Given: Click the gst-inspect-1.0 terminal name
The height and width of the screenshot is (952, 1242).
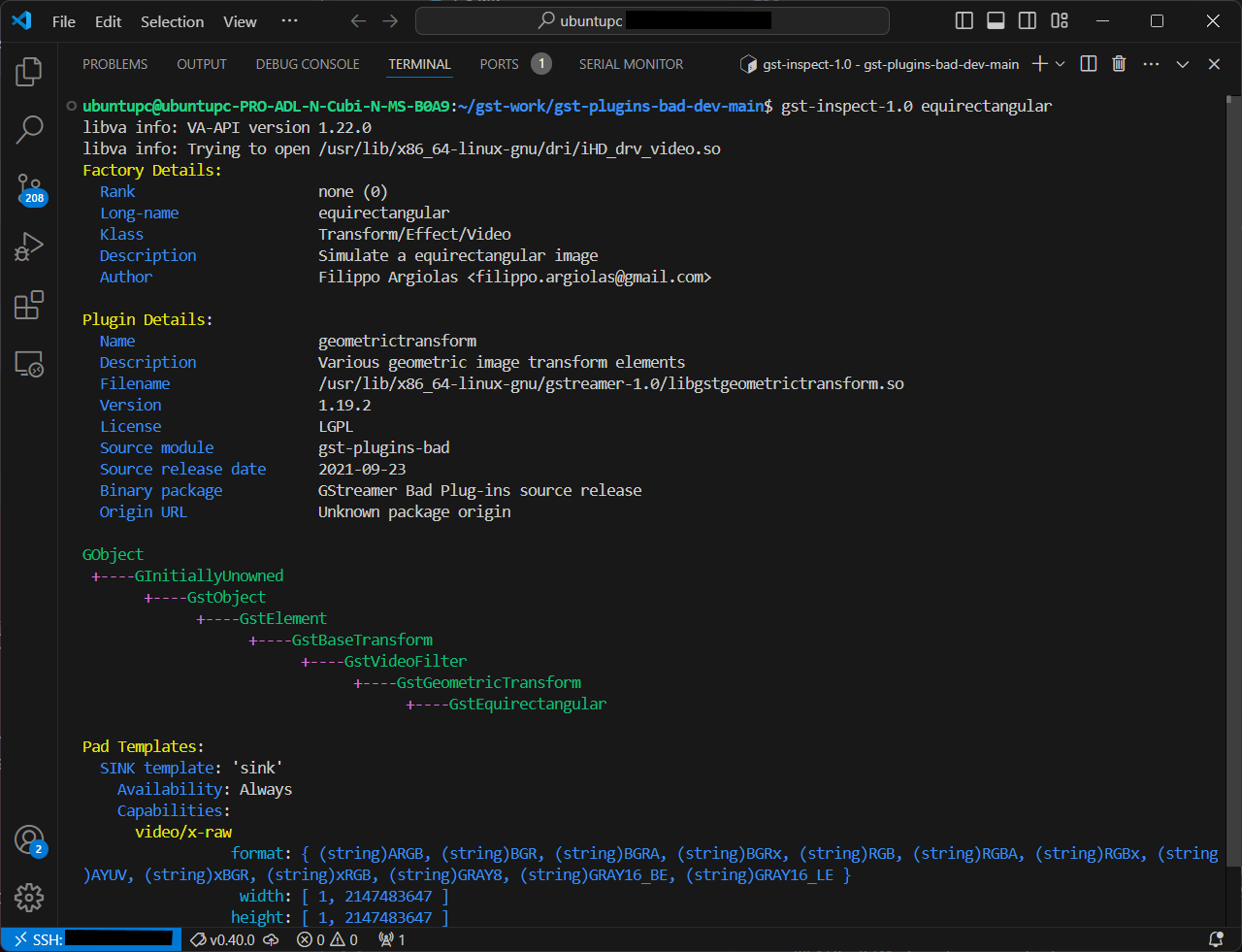Looking at the screenshot, I should (880, 64).
